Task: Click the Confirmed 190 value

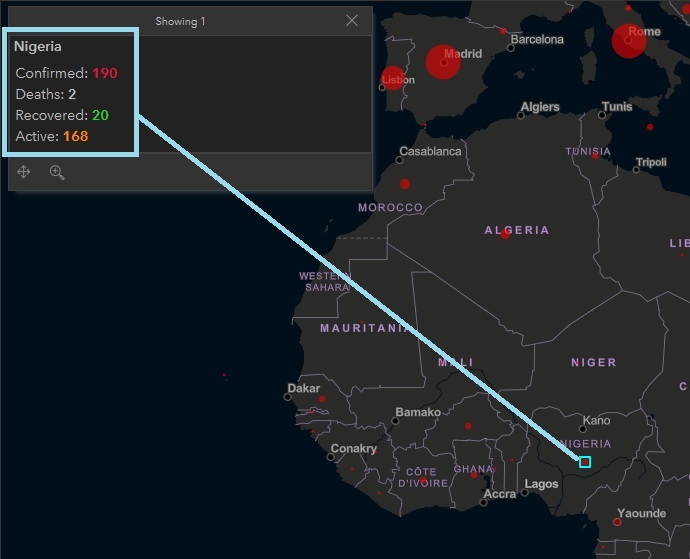Action: (x=105, y=73)
